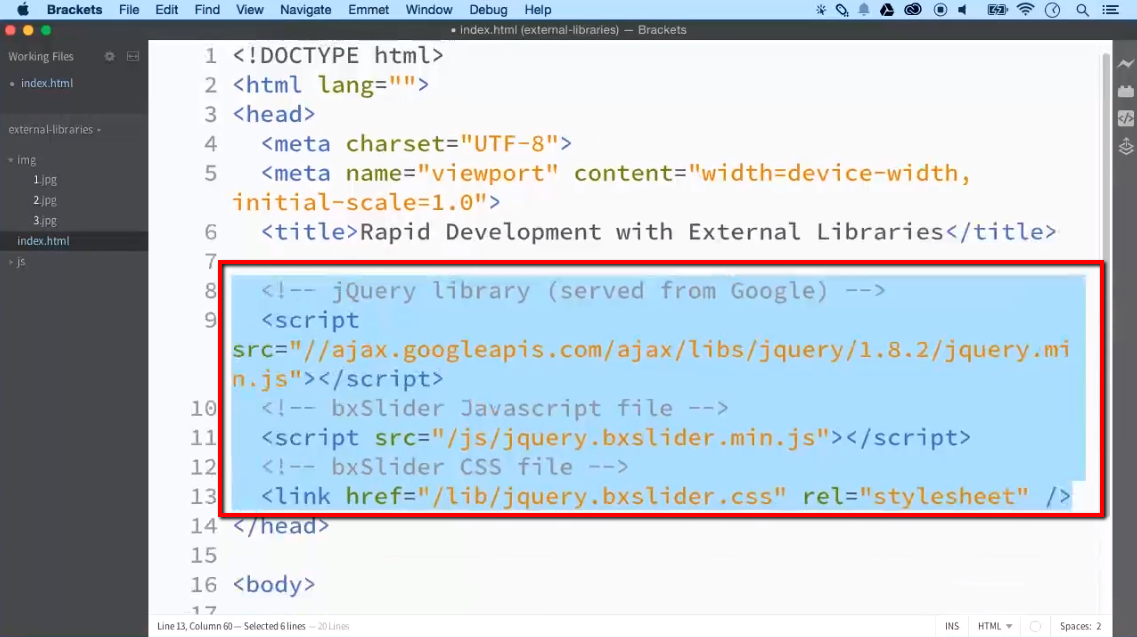This screenshot has width=1137, height=637.
Task: Open the Apple menu
Action: (22, 9)
